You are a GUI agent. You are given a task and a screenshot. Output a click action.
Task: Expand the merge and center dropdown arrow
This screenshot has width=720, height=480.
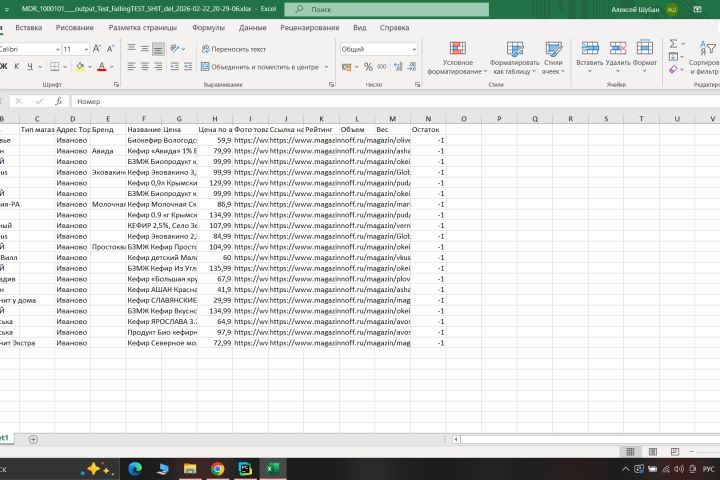tap(326, 67)
